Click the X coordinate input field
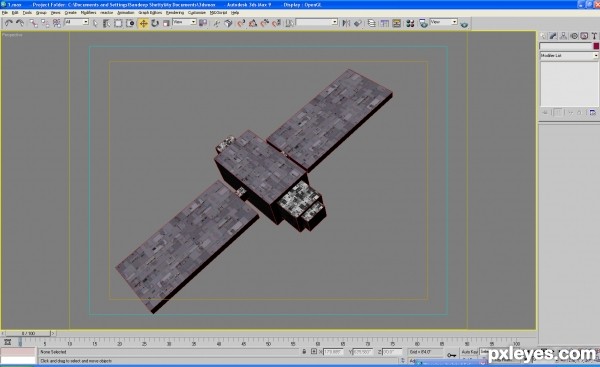 (333, 352)
